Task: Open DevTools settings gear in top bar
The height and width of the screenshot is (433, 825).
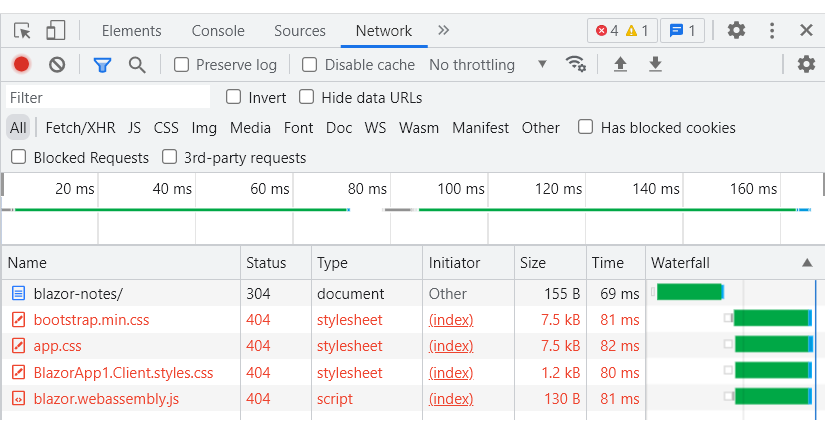Action: [736, 31]
